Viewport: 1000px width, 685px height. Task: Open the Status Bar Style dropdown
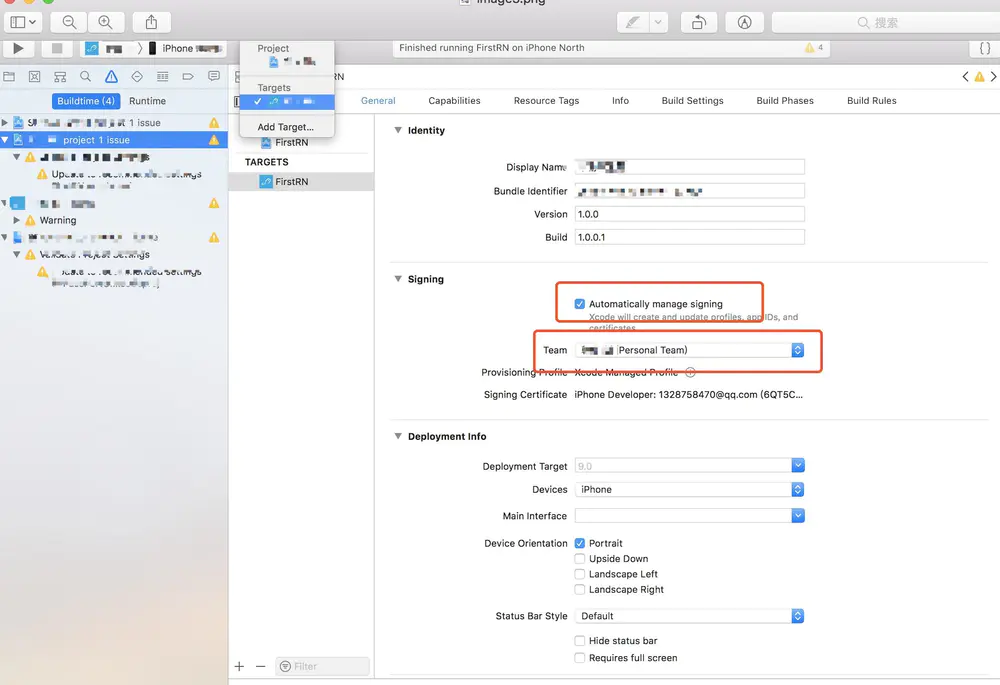click(x=689, y=616)
